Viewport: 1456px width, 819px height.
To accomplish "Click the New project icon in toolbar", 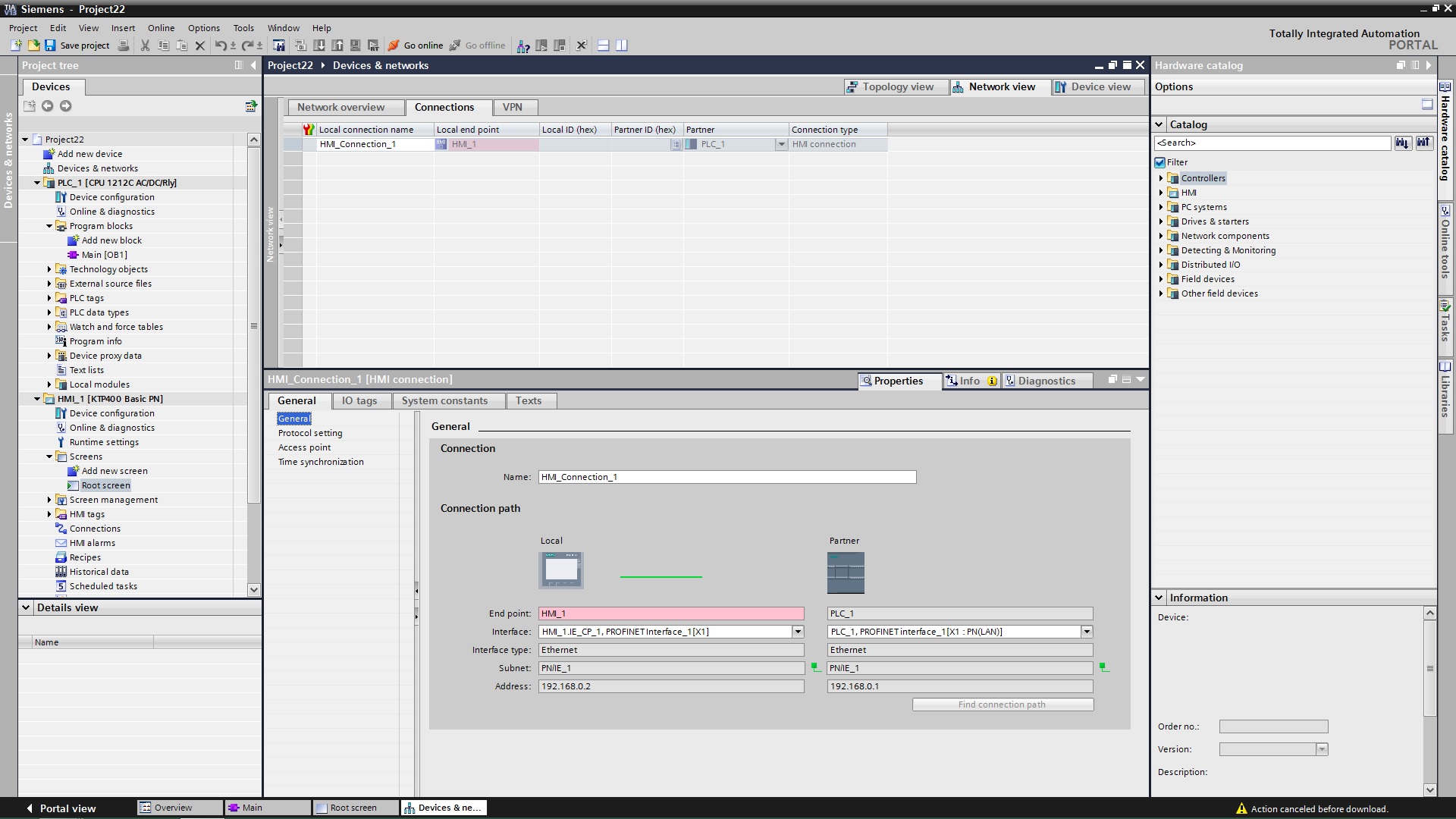I will tap(16, 45).
